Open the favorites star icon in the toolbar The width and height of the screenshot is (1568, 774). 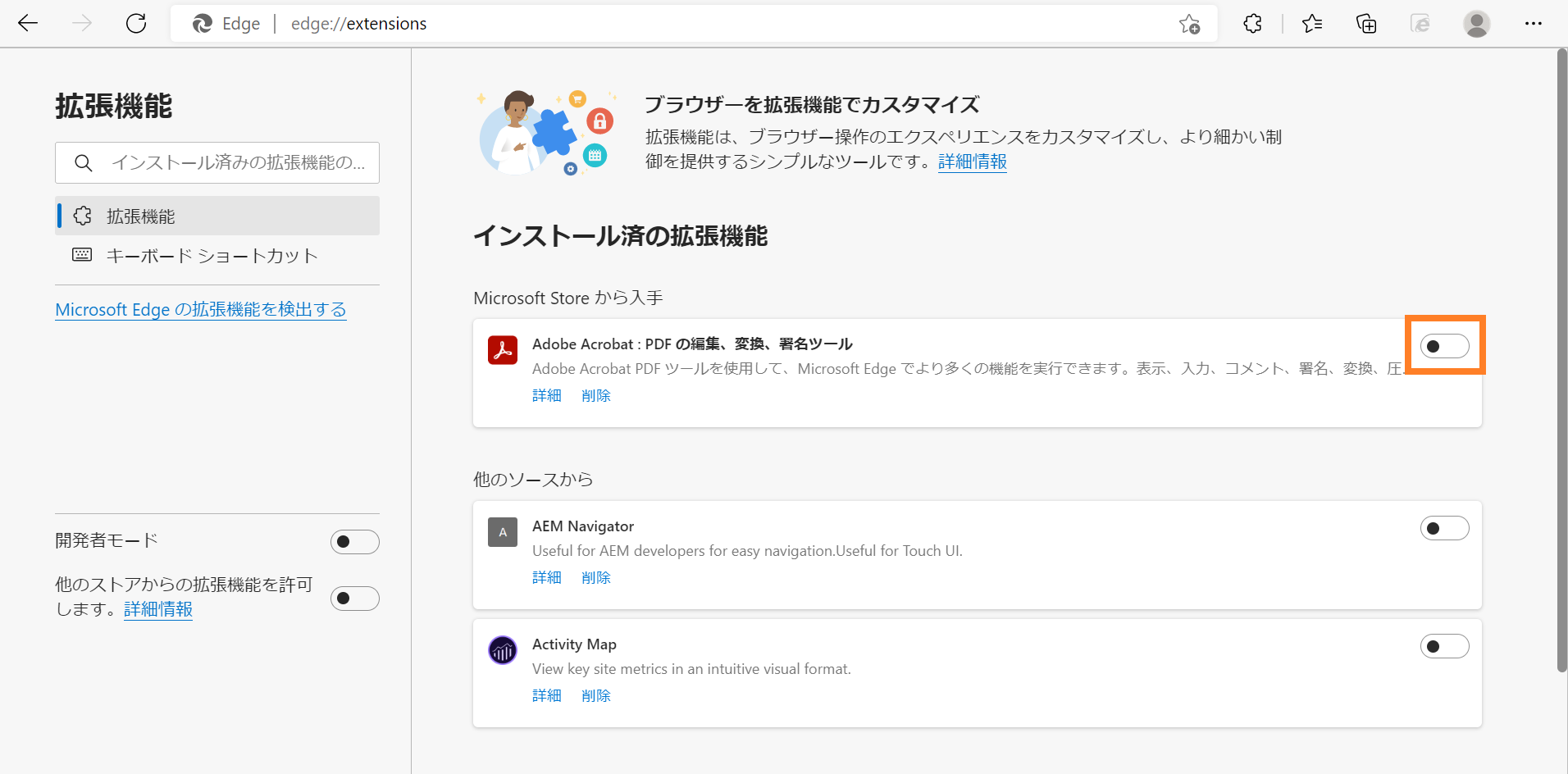[x=1311, y=23]
